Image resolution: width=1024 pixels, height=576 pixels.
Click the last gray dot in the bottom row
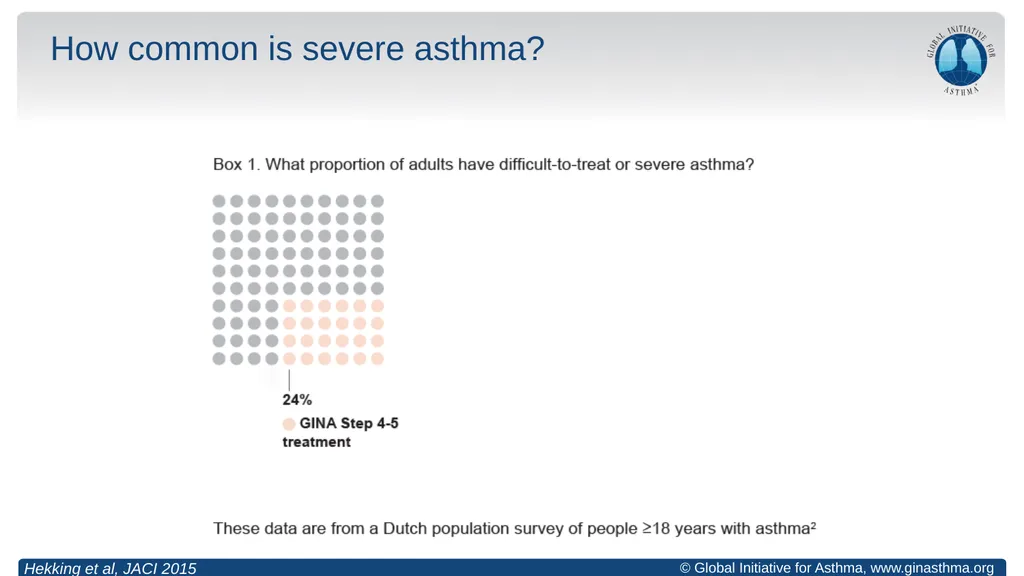pos(272,359)
